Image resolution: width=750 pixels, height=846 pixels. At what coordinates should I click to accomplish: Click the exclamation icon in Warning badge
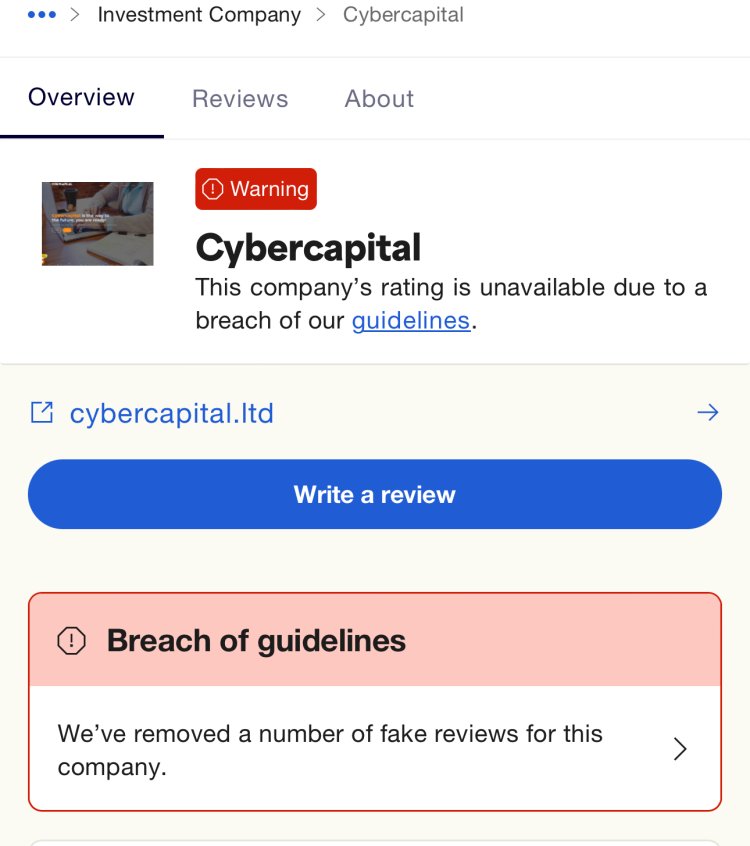213,189
